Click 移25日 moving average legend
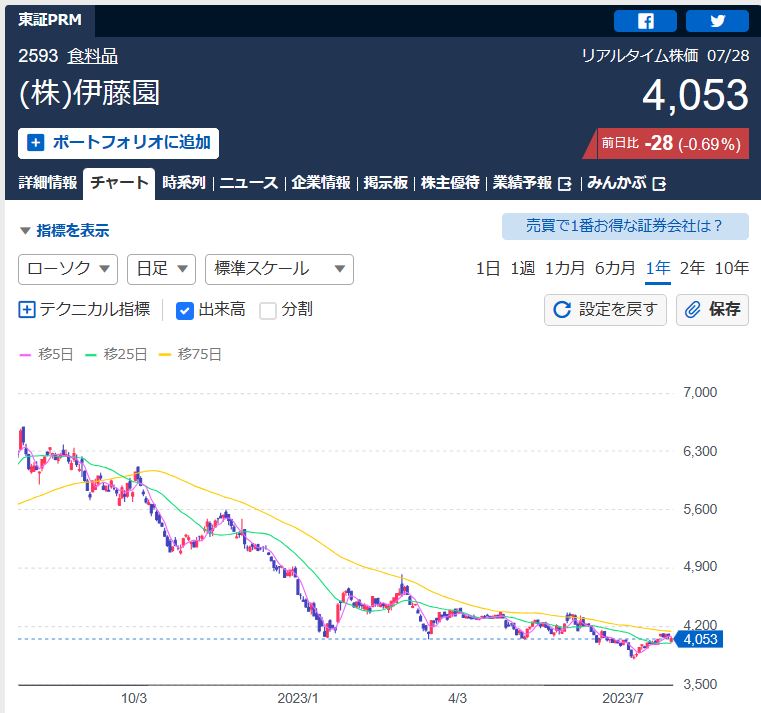 pyautogui.click(x=116, y=355)
